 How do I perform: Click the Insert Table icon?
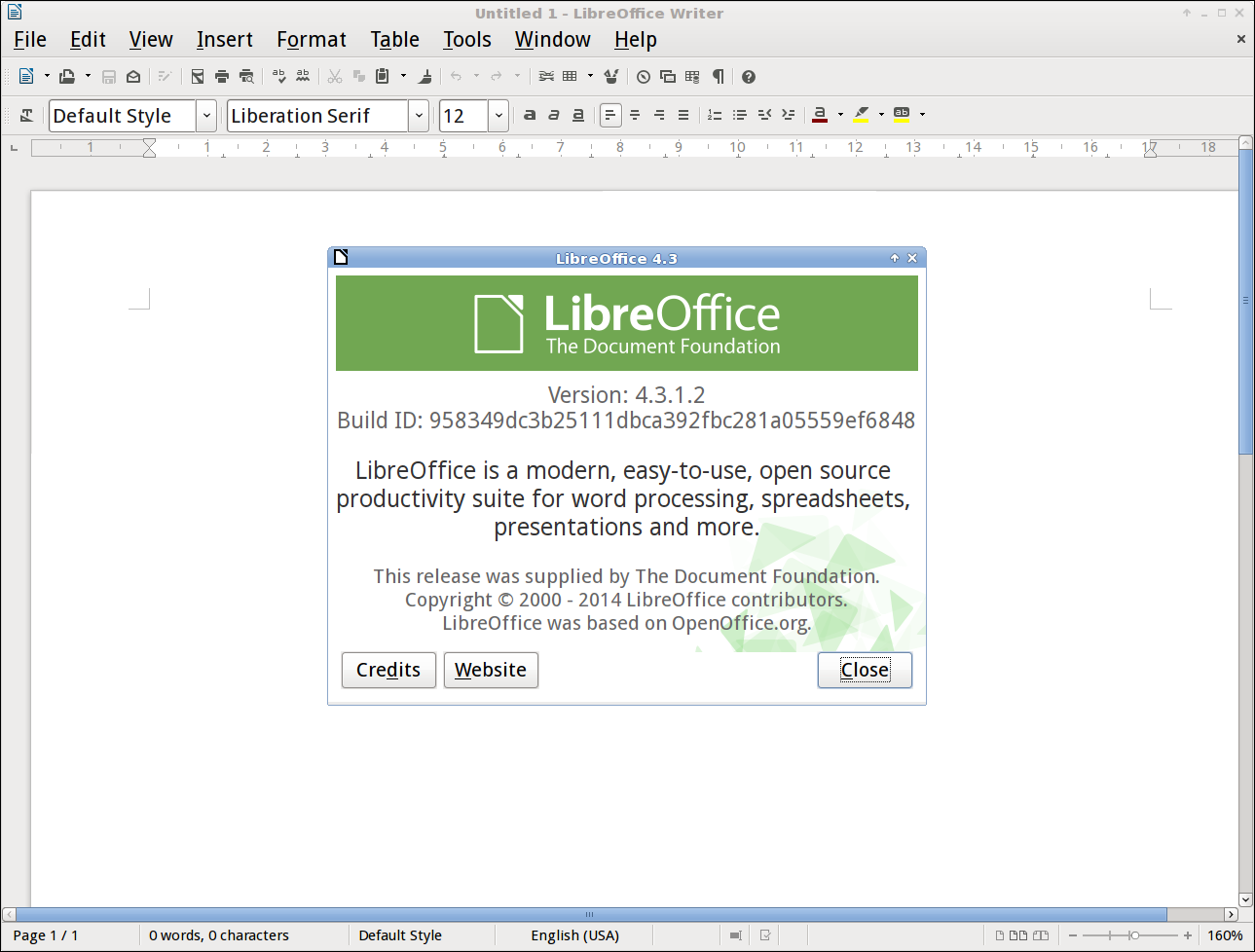(x=571, y=76)
